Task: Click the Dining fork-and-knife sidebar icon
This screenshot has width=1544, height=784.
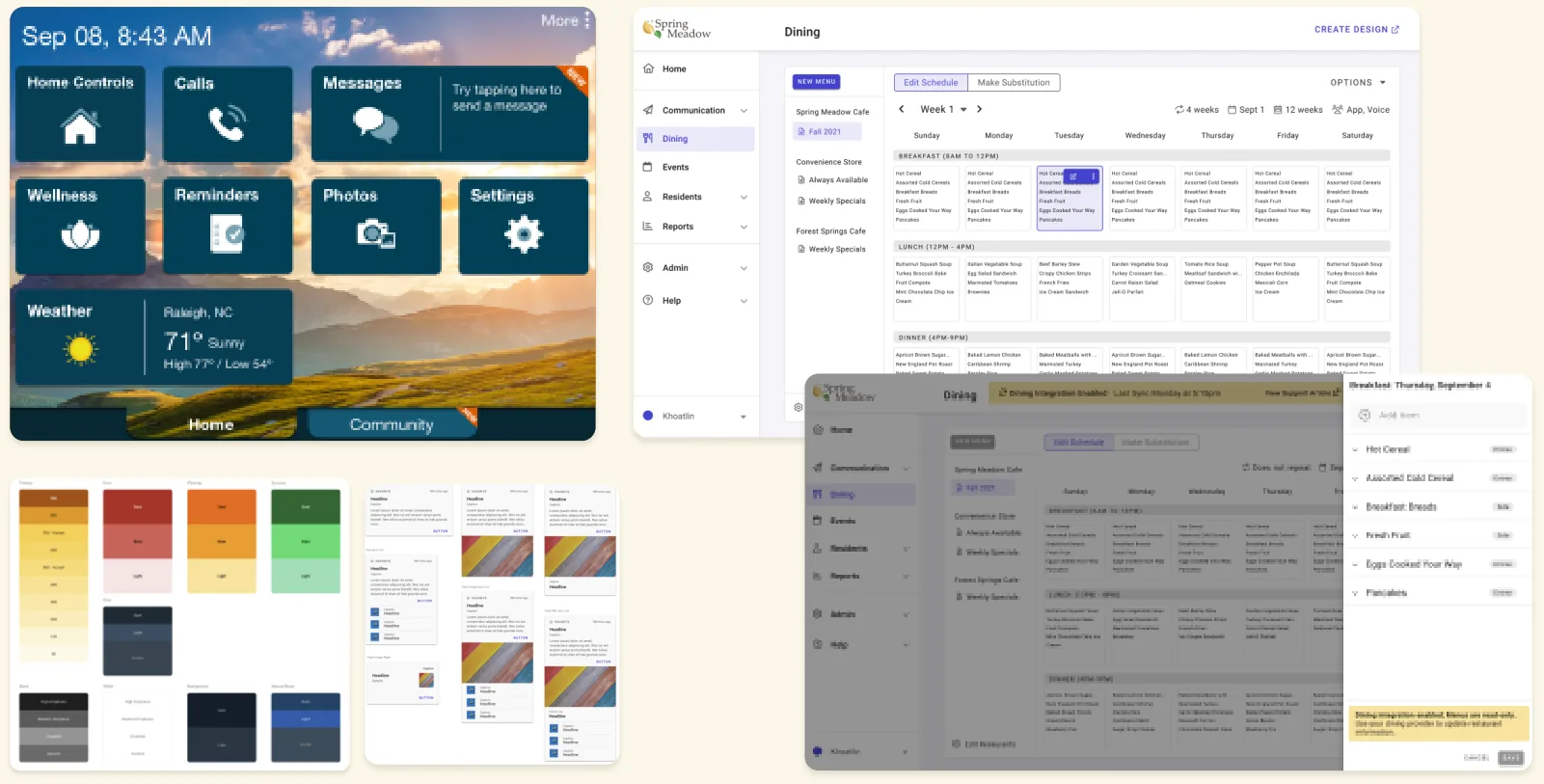Action: point(648,138)
